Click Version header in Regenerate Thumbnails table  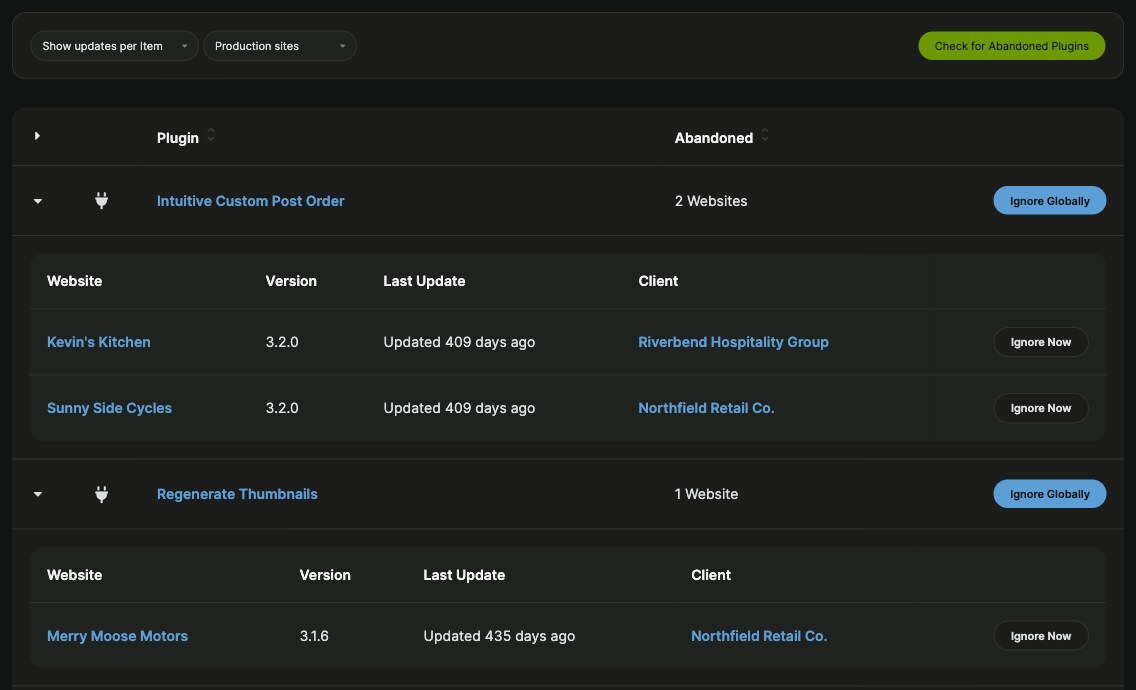click(325, 575)
